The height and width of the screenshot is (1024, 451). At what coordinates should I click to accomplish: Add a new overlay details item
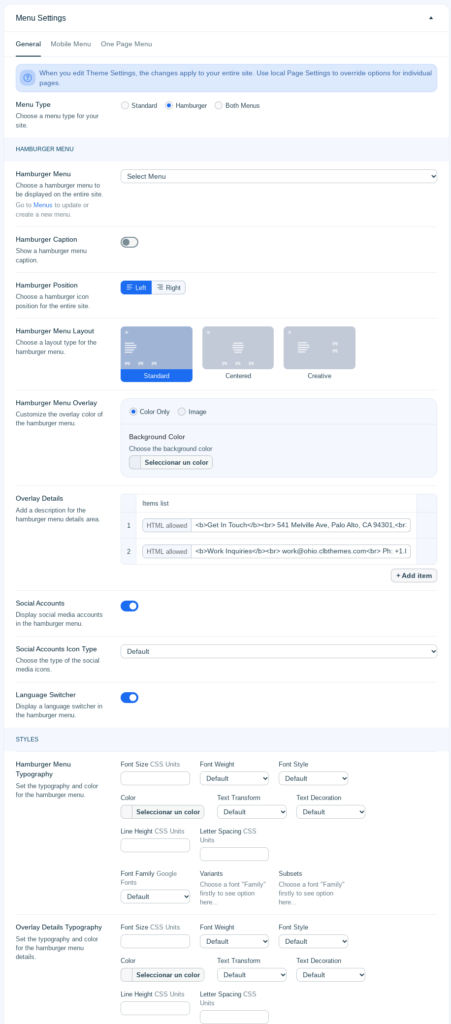point(414,575)
